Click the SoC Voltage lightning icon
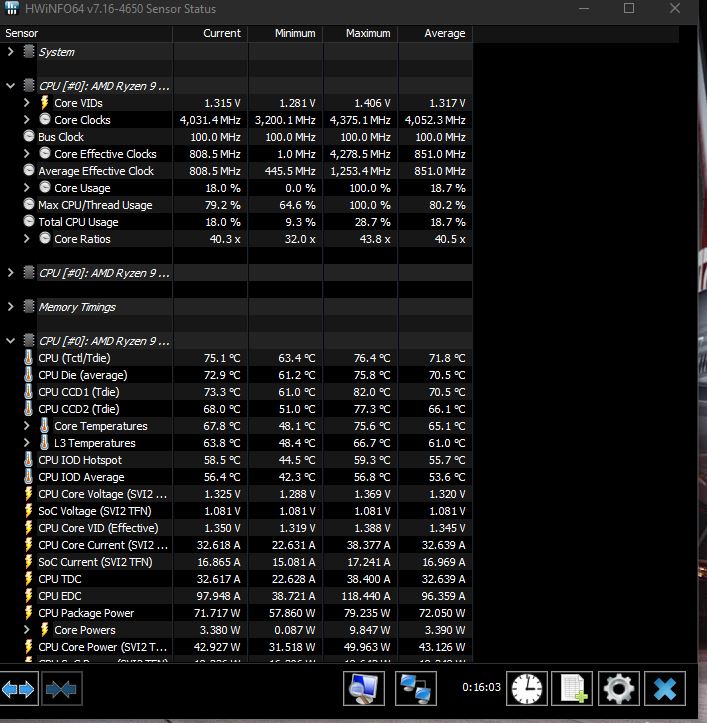 coord(29,511)
